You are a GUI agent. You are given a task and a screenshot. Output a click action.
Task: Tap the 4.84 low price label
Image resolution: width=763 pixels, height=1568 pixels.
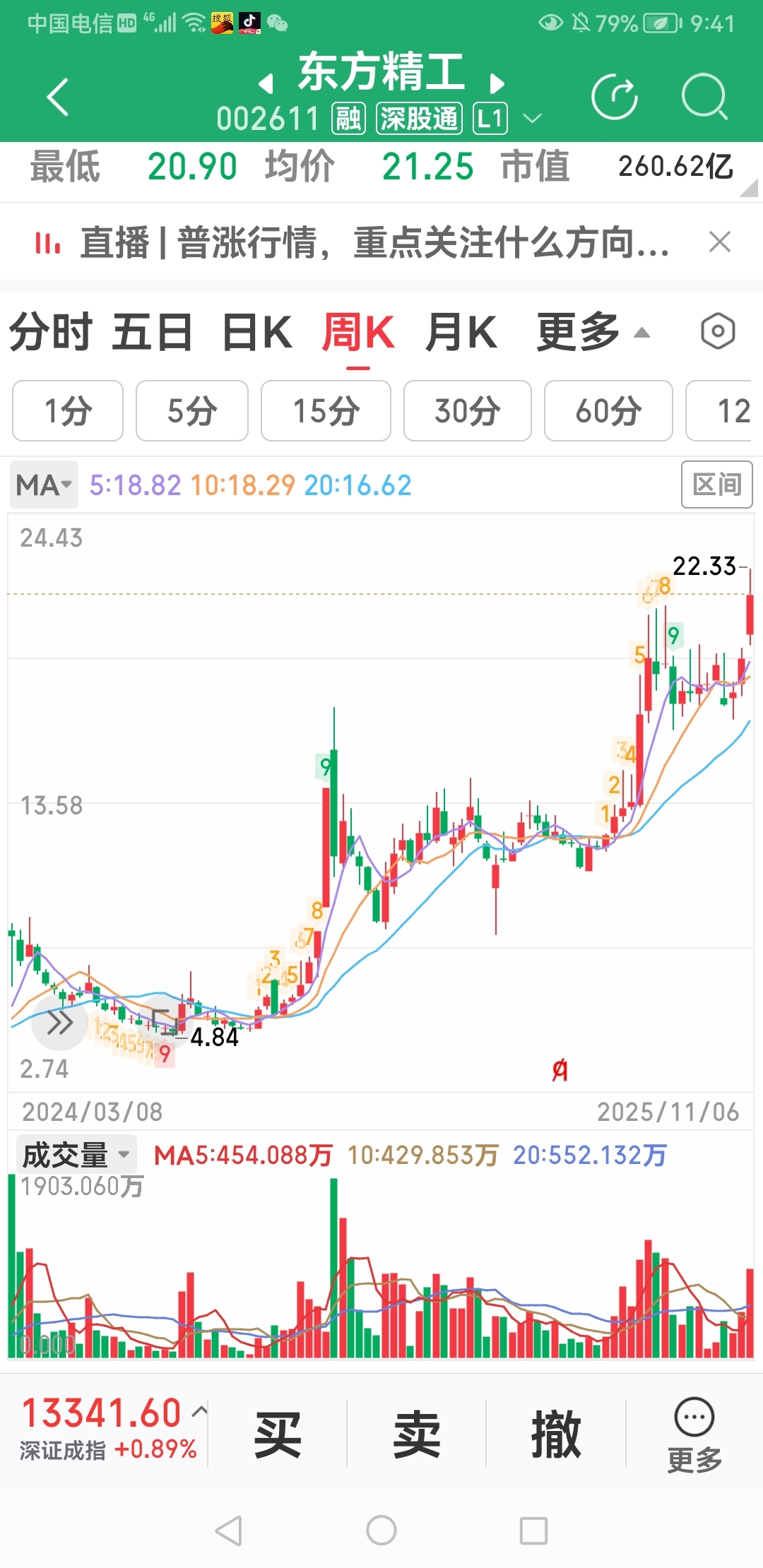tap(215, 1038)
